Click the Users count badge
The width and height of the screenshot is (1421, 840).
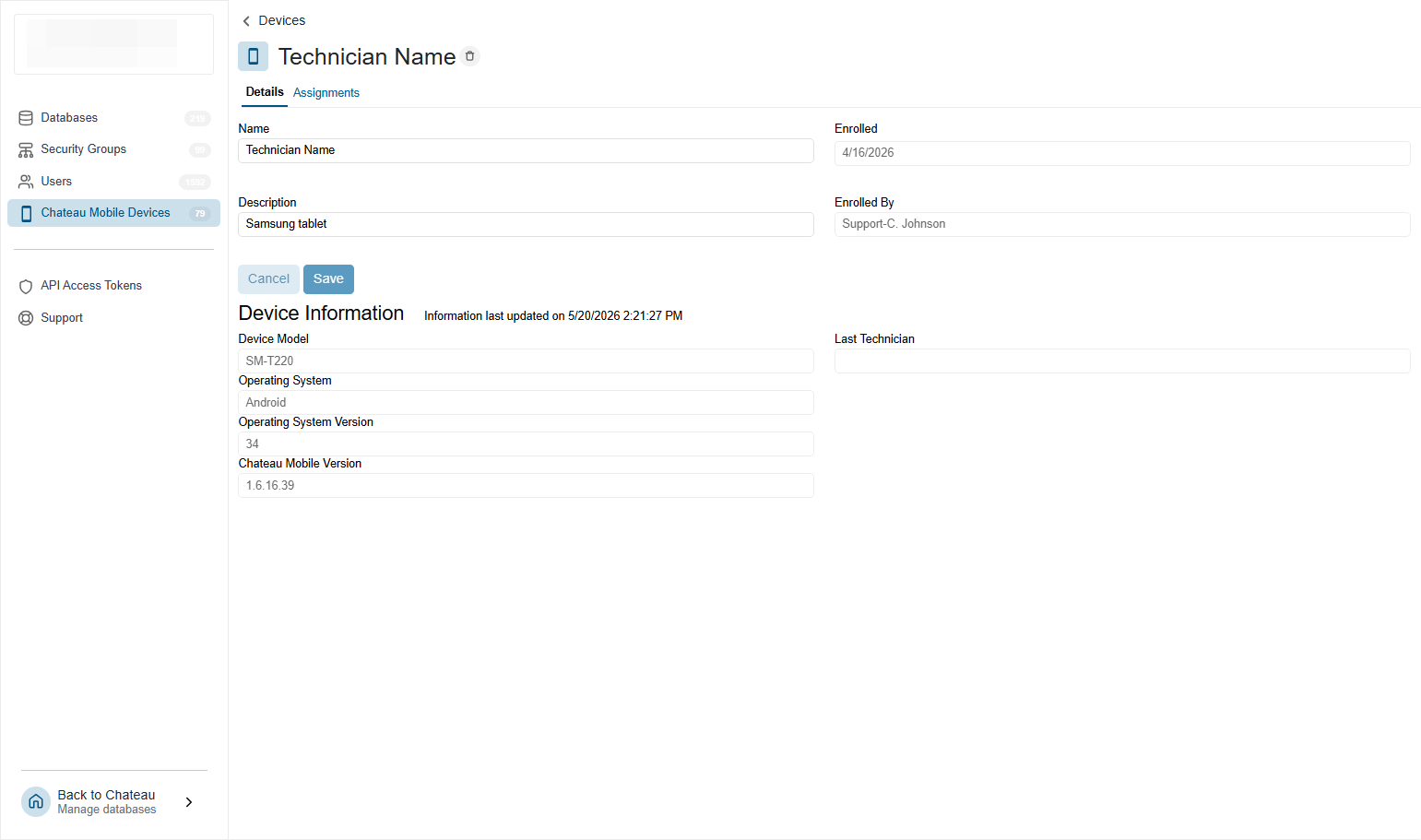click(195, 182)
